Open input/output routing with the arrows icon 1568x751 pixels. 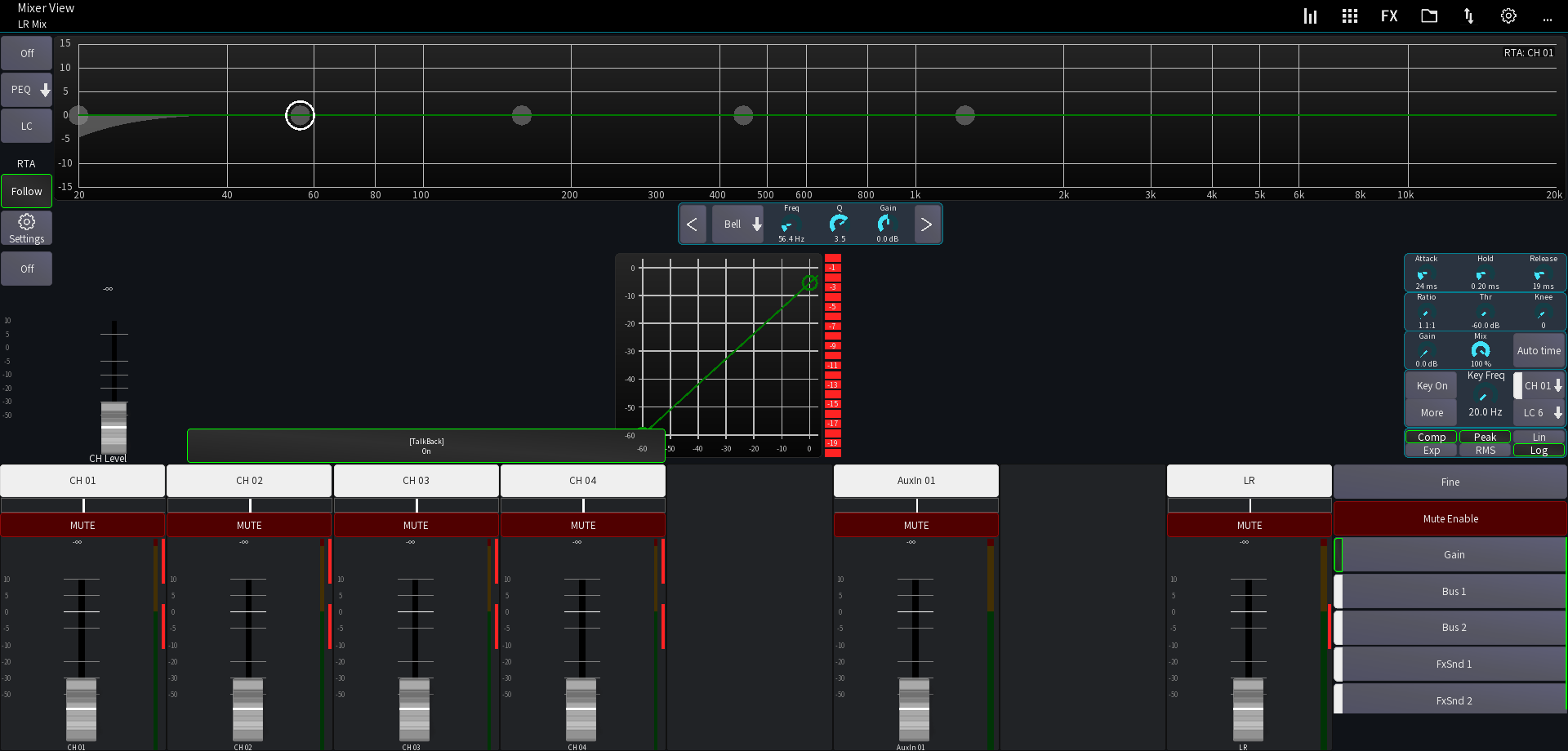(1468, 16)
